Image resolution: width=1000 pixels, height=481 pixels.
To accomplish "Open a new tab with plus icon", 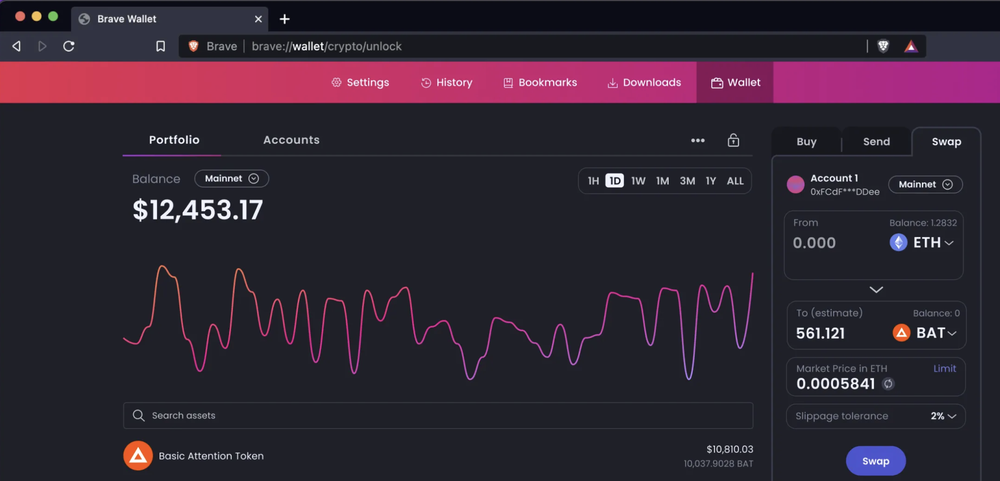I will [284, 19].
